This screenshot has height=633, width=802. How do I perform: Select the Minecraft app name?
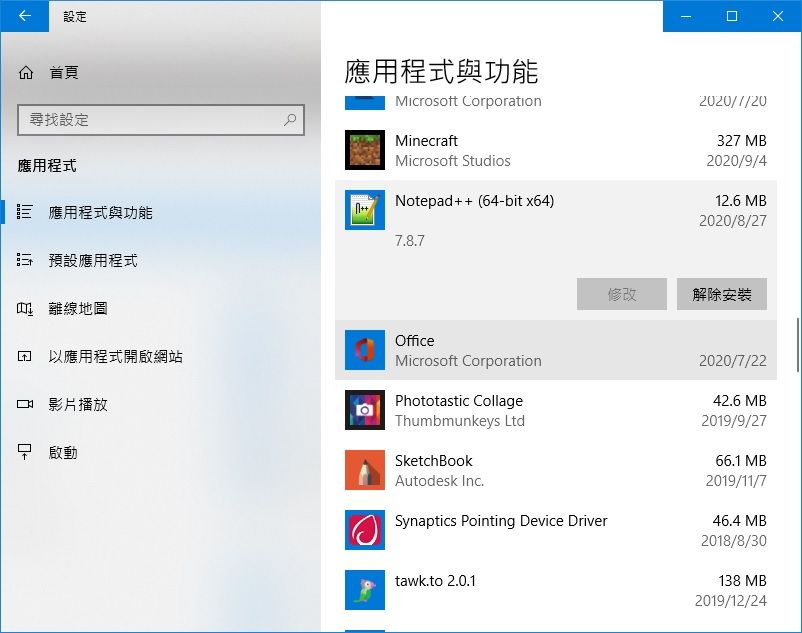pyautogui.click(x=426, y=141)
